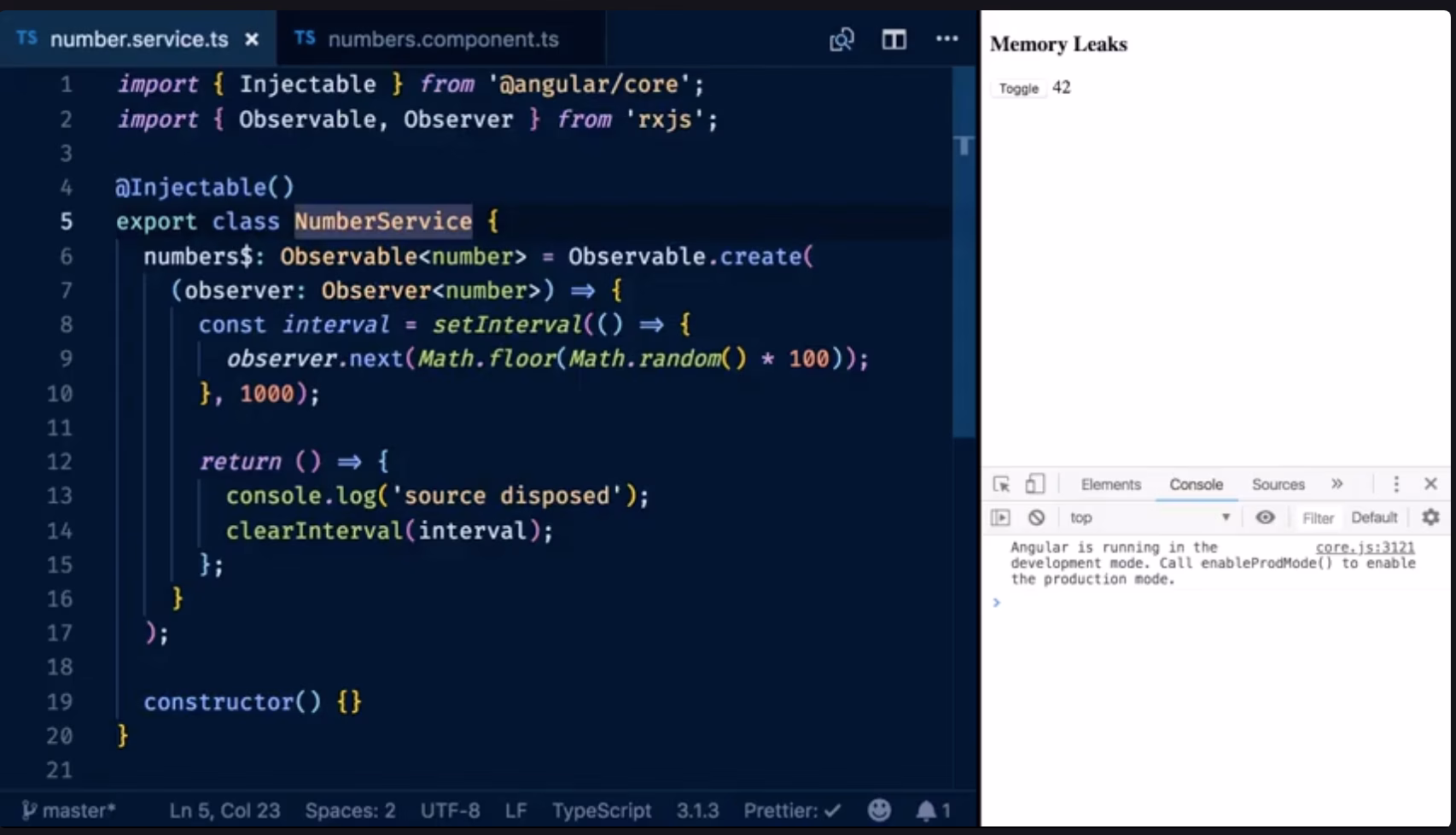
Task: Expand the Default log levels dropdown
Action: click(1373, 517)
